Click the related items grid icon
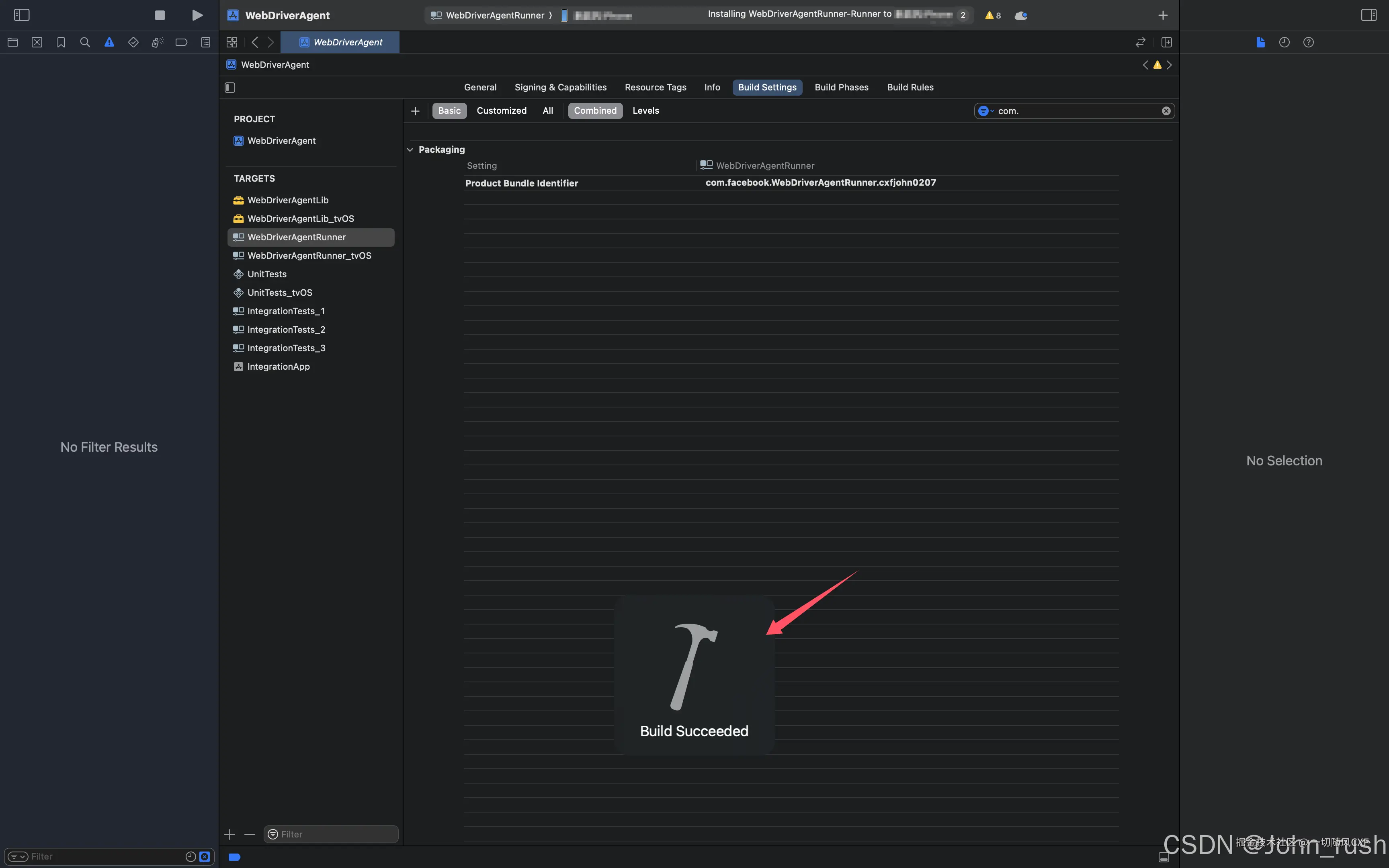 click(232, 43)
